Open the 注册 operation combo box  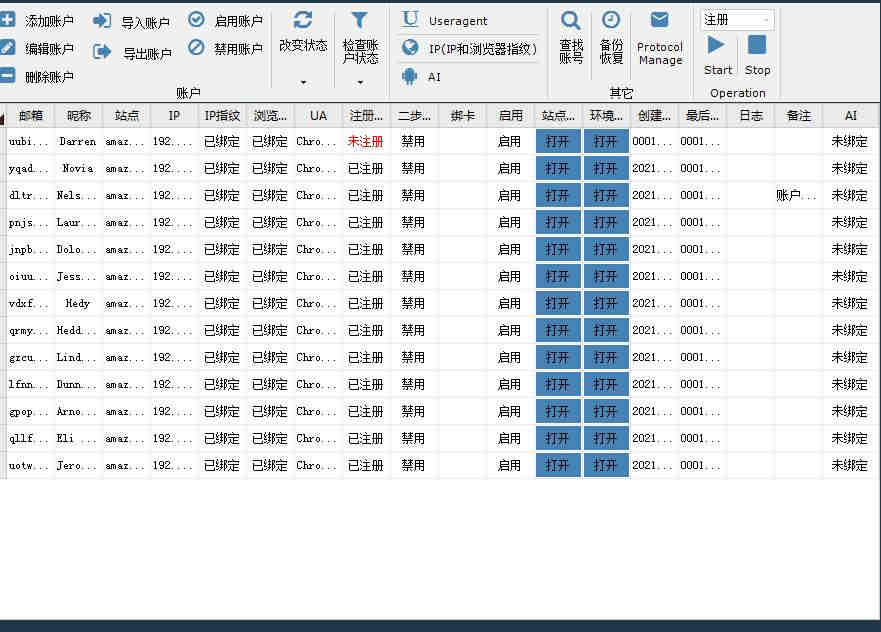click(737, 20)
